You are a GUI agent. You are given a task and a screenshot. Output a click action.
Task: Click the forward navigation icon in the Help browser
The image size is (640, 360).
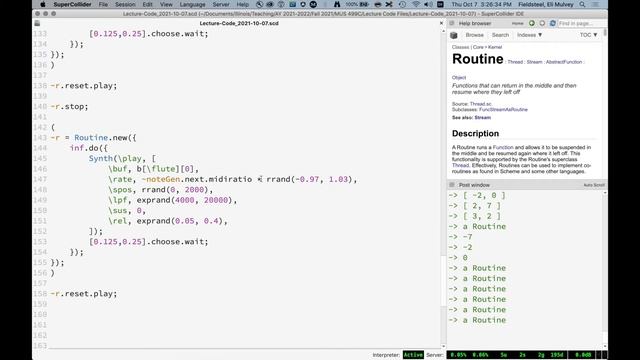tap(542, 23)
